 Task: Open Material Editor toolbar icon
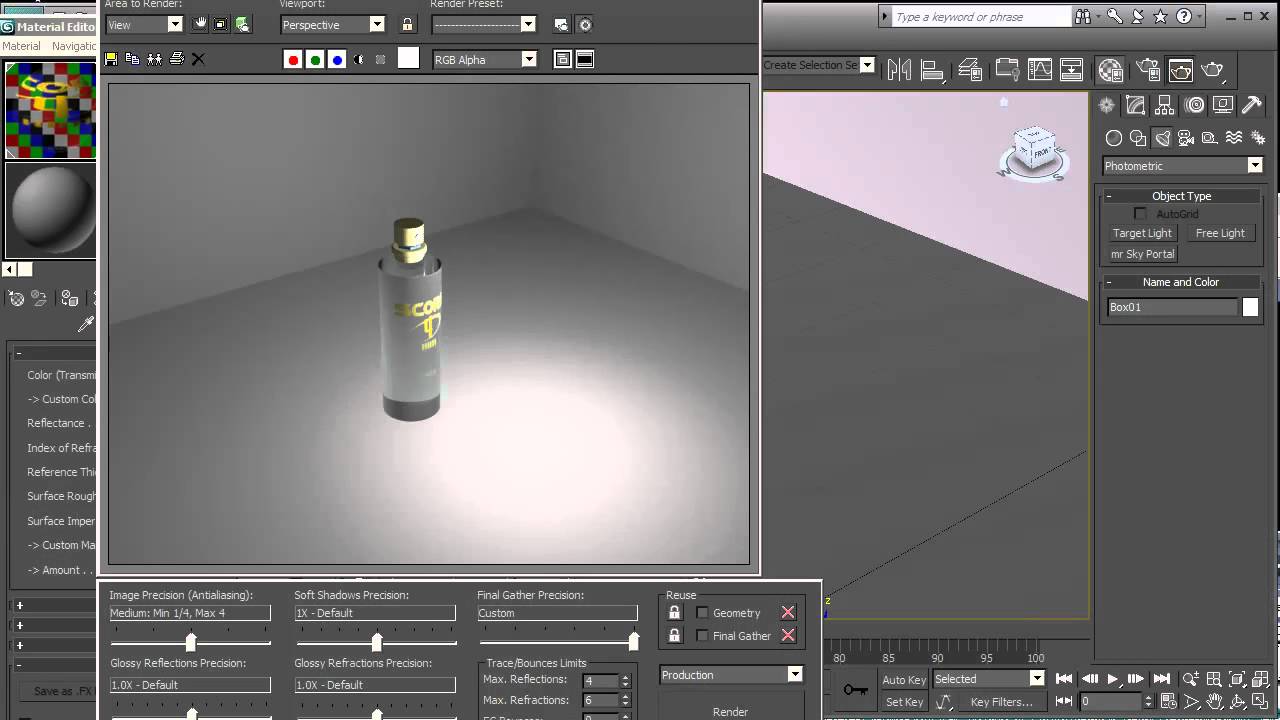click(1110, 70)
